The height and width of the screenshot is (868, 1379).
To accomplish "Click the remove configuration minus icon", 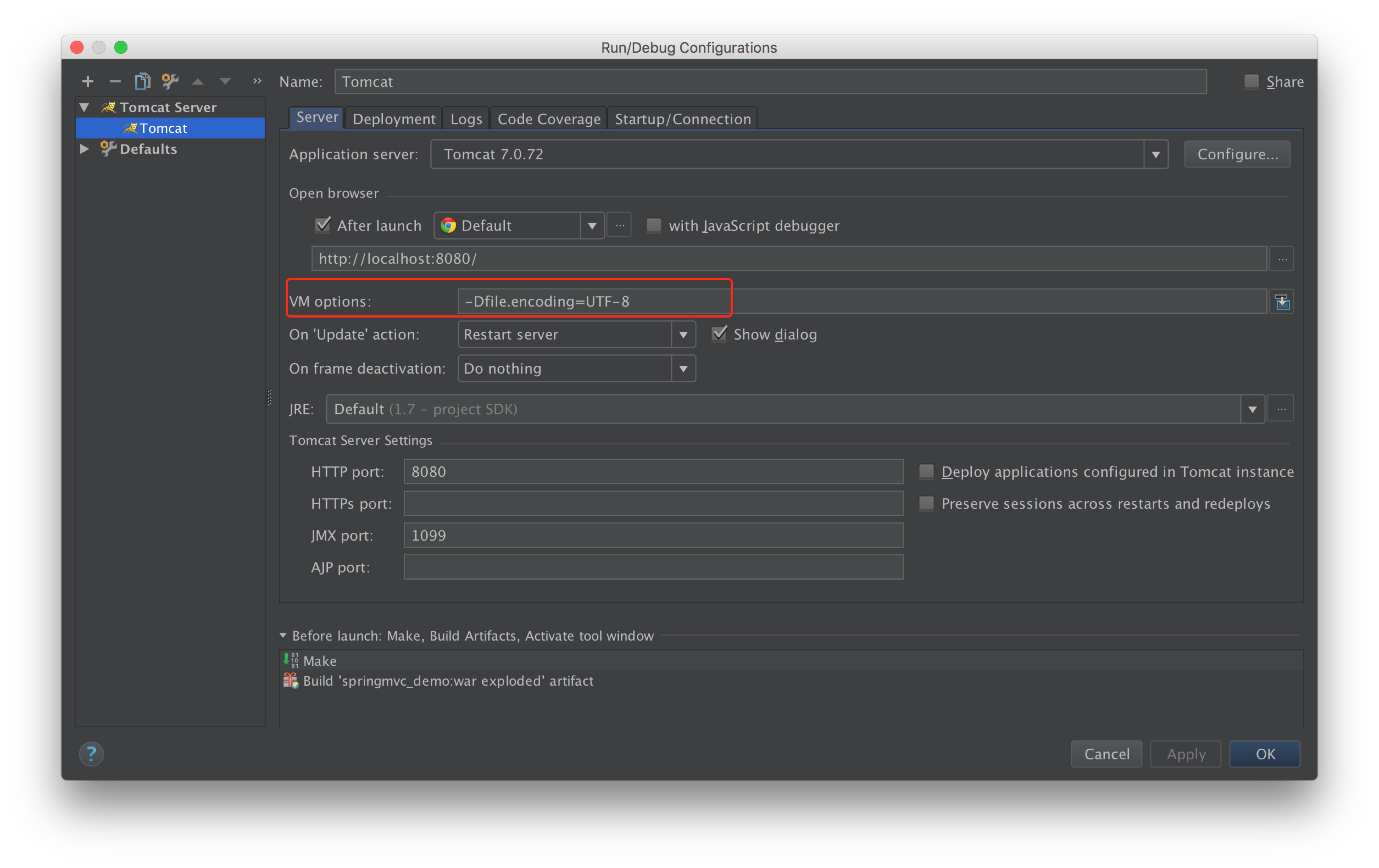I will (x=115, y=81).
